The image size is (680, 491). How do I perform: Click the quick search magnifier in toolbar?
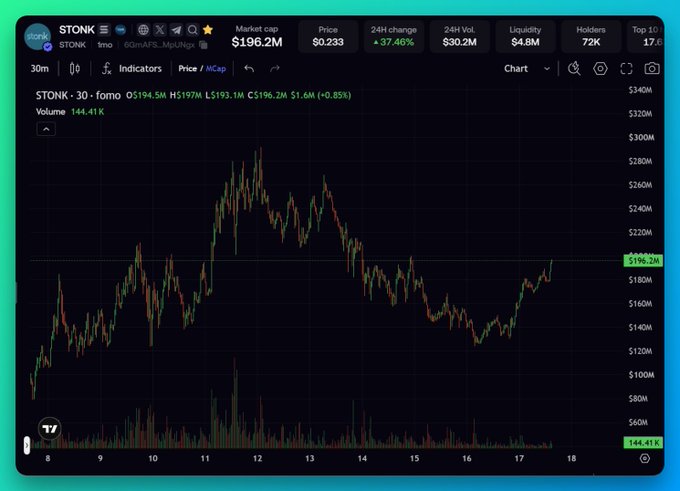tap(574, 69)
